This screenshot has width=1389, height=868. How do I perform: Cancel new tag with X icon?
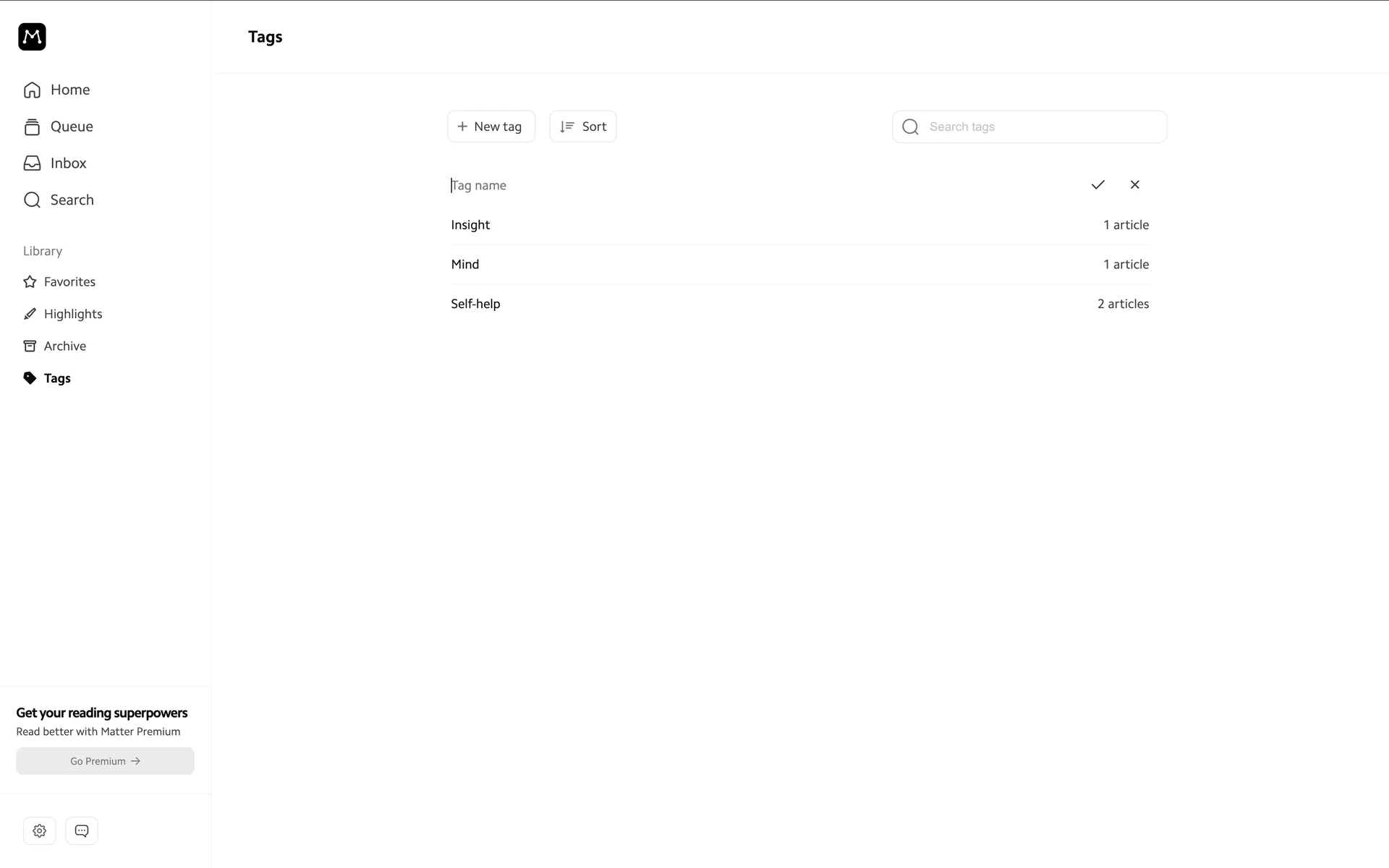coord(1134,185)
